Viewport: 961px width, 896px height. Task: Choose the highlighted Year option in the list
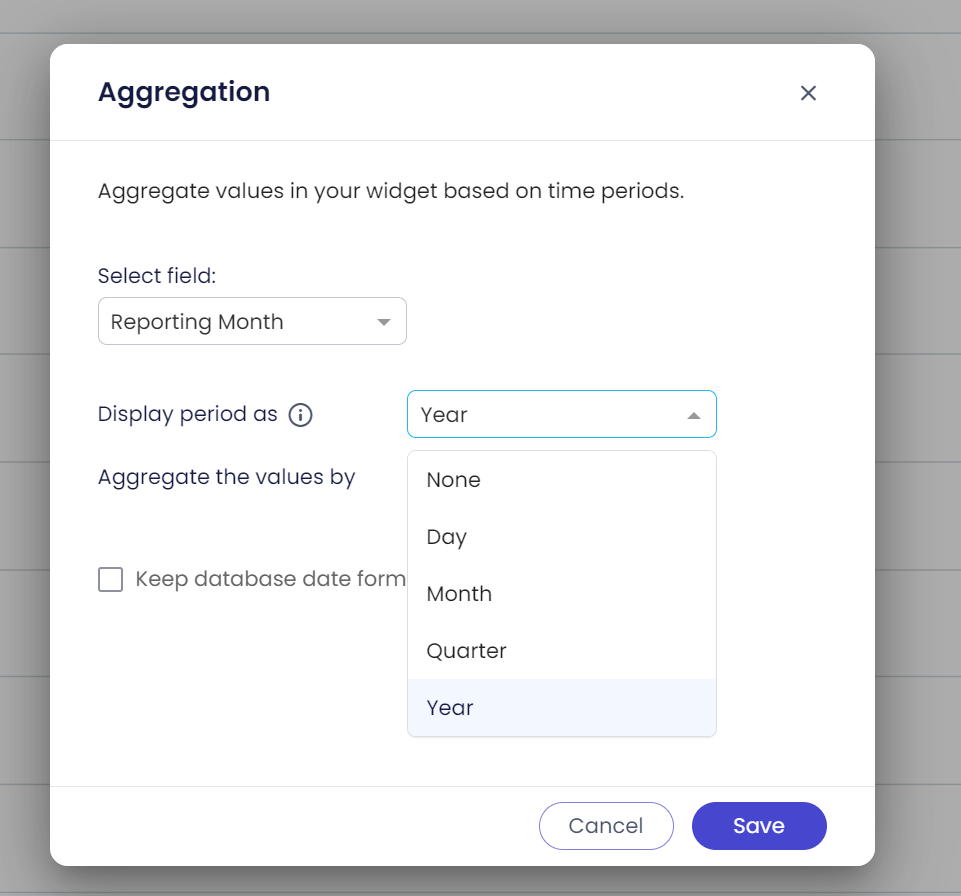(x=450, y=708)
